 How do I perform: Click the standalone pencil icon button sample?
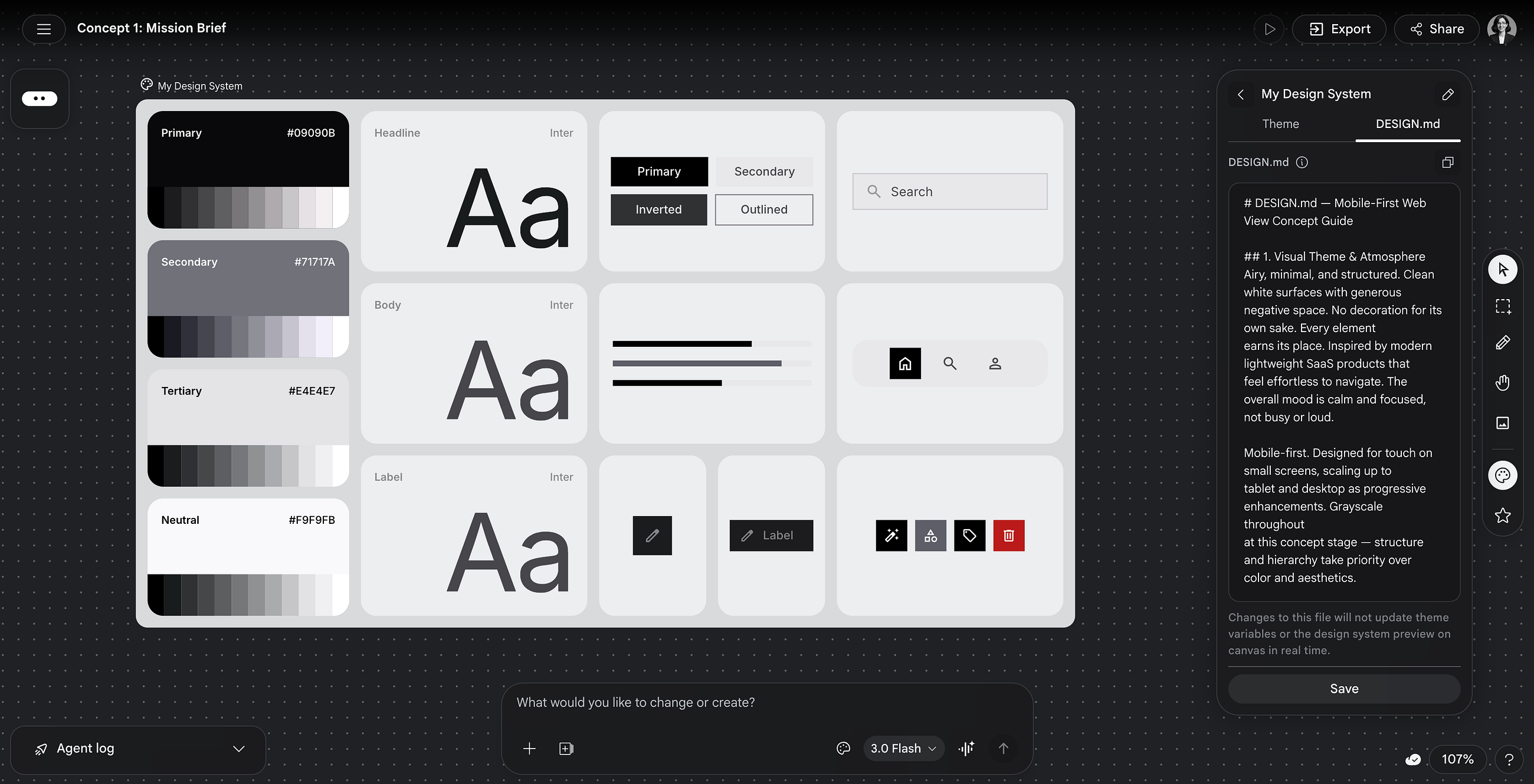tap(652, 536)
